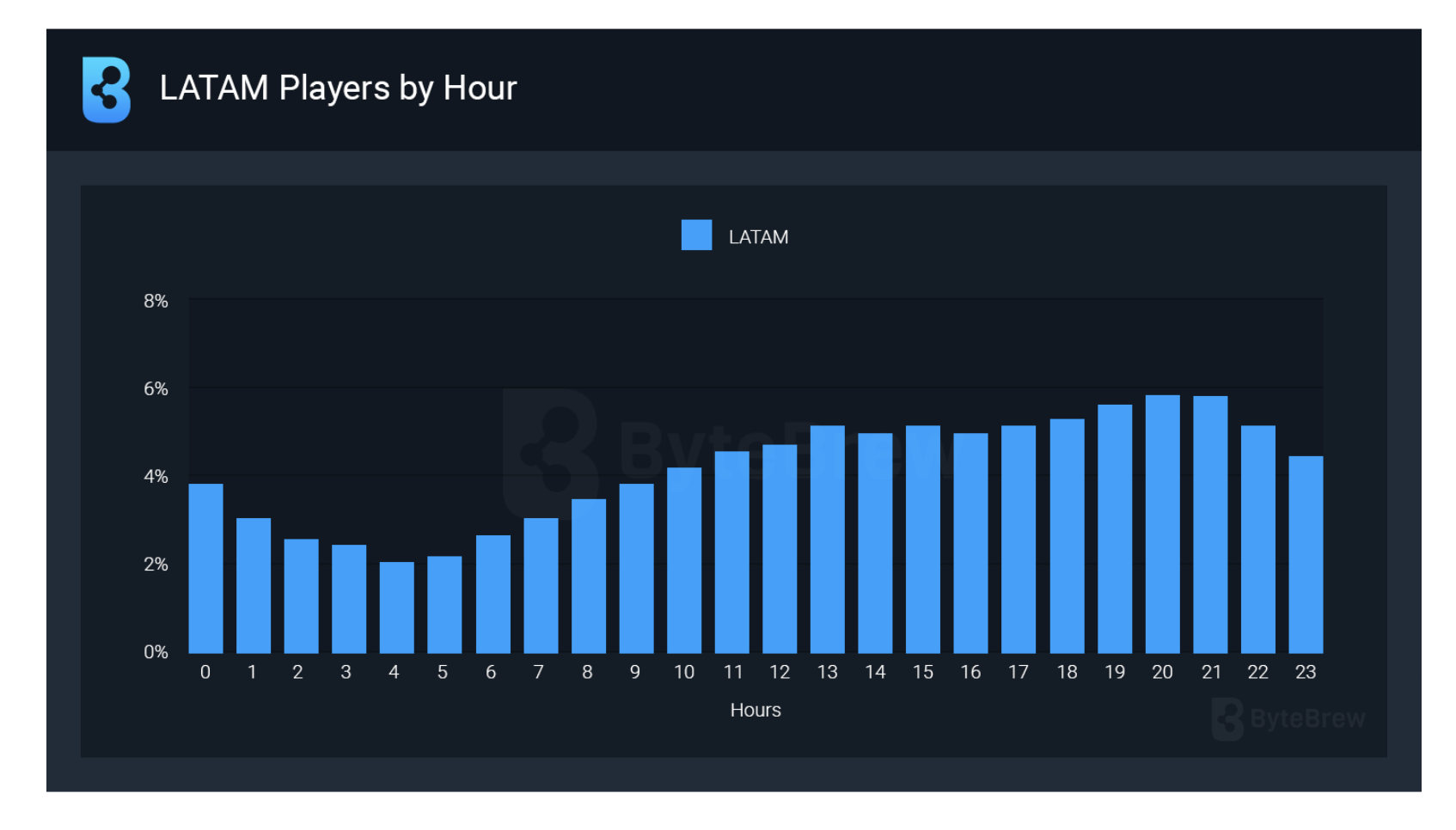Click the ByteBrew logo icon in header
Screen dimensions: 1456x830
click(x=107, y=89)
